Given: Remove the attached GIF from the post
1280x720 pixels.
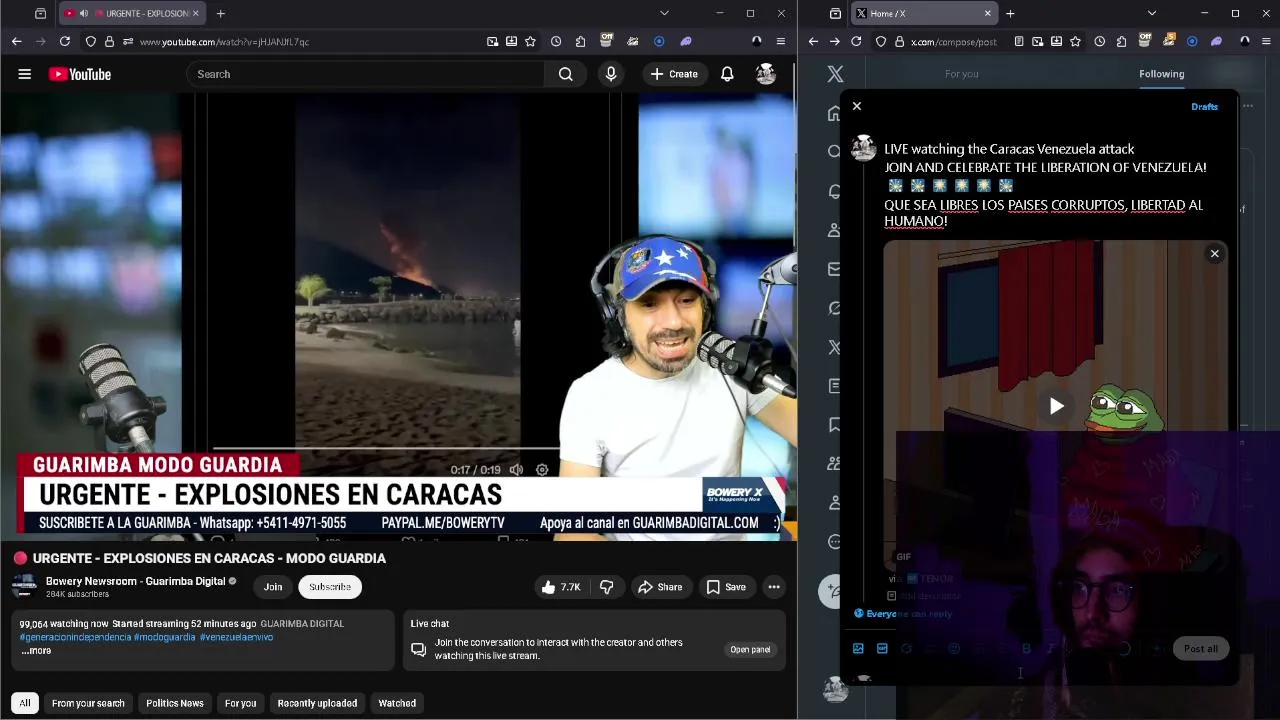Looking at the screenshot, I should pos(1215,254).
